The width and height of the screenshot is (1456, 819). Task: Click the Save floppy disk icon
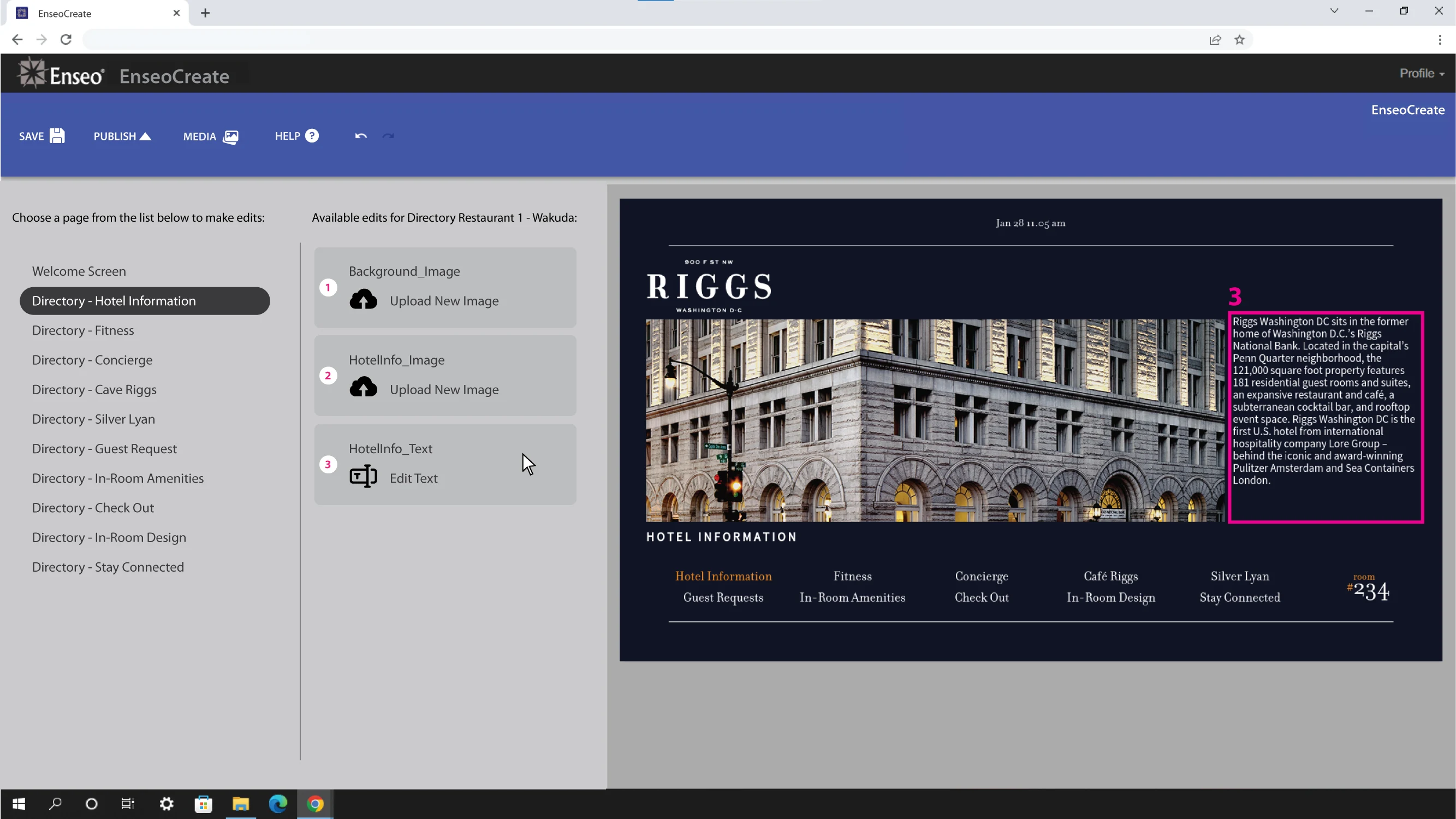(x=57, y=135)
